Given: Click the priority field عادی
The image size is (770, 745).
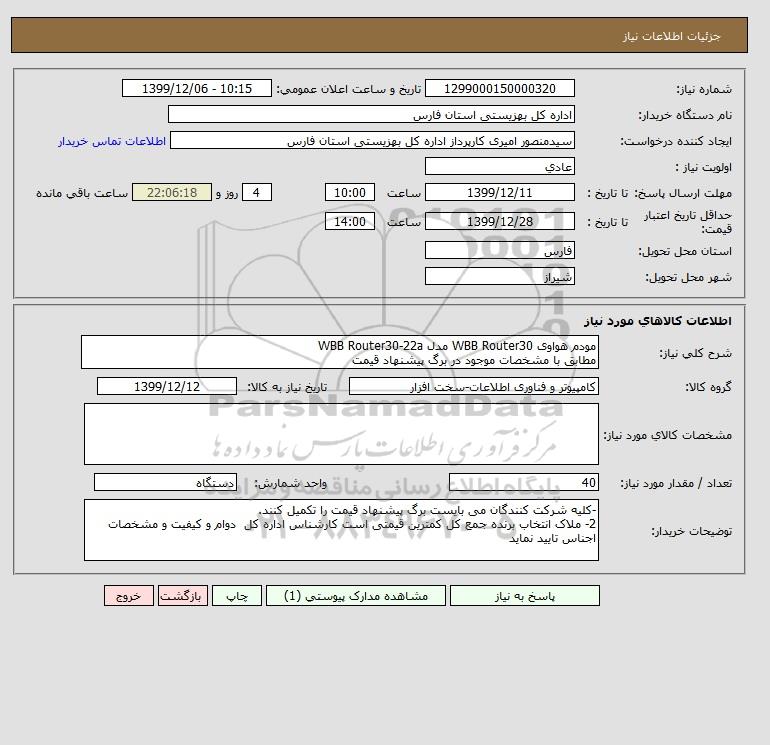Looking at the screenshot, I should [499, 166].
